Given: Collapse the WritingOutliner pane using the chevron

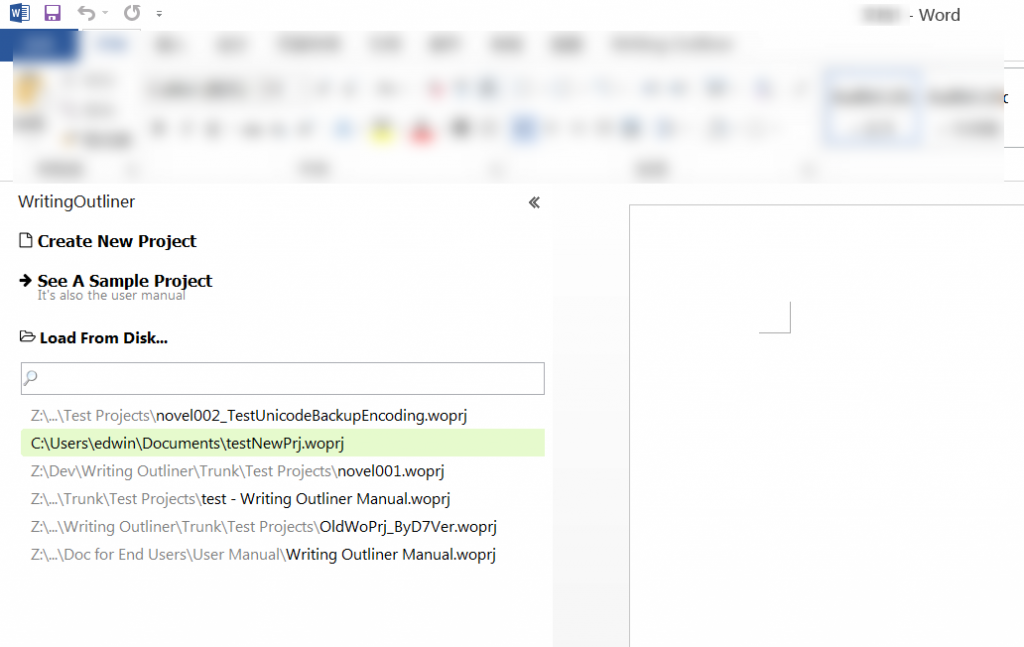Looking at the screenshot, I should coord(533,202).
